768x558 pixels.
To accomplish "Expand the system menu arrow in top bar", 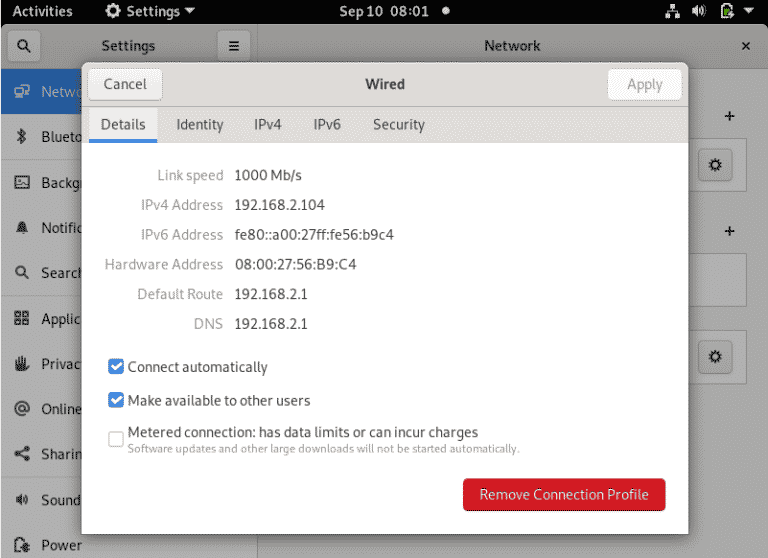I will click(x=748, y=11).
